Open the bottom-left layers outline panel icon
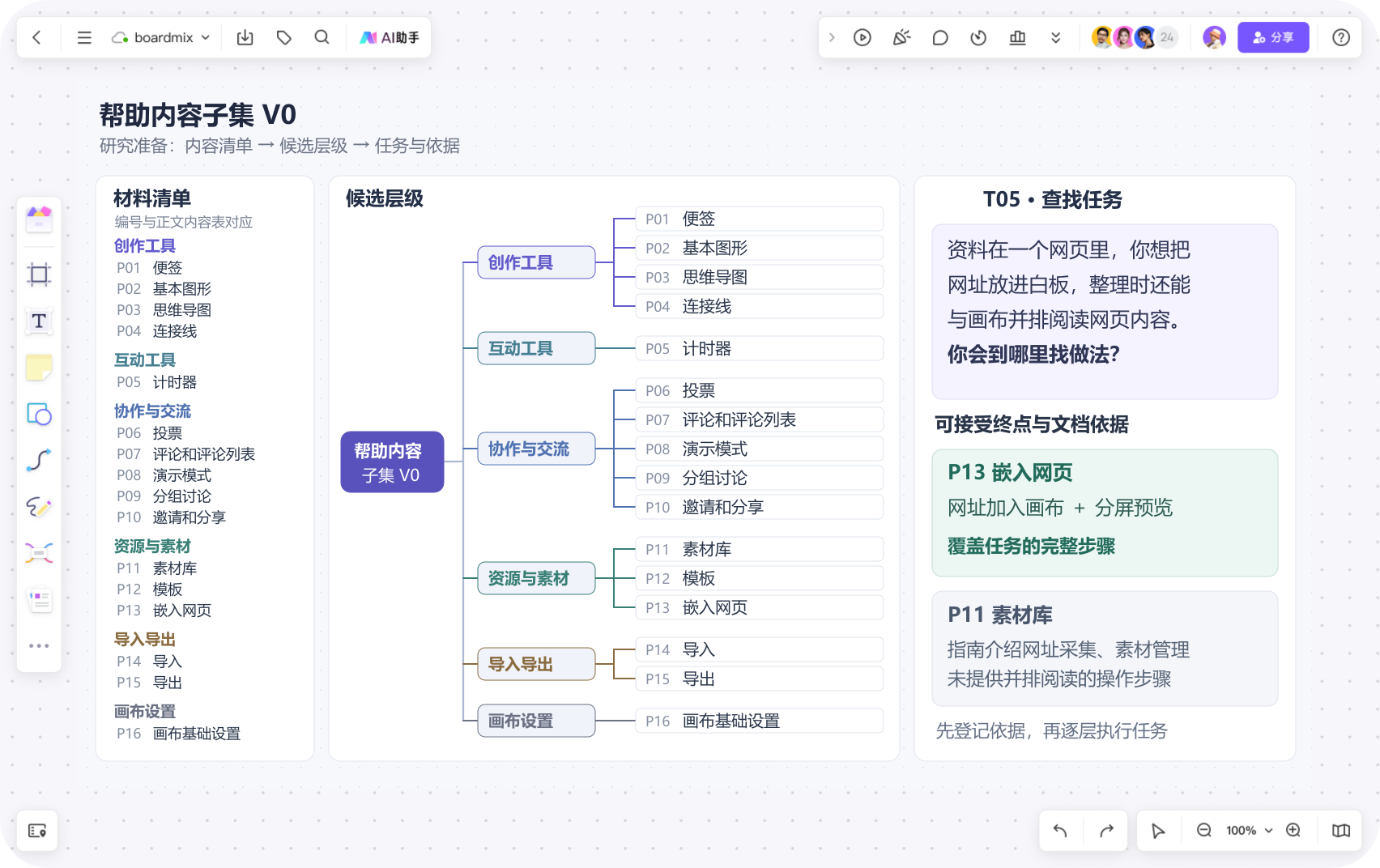 point(37,831)
